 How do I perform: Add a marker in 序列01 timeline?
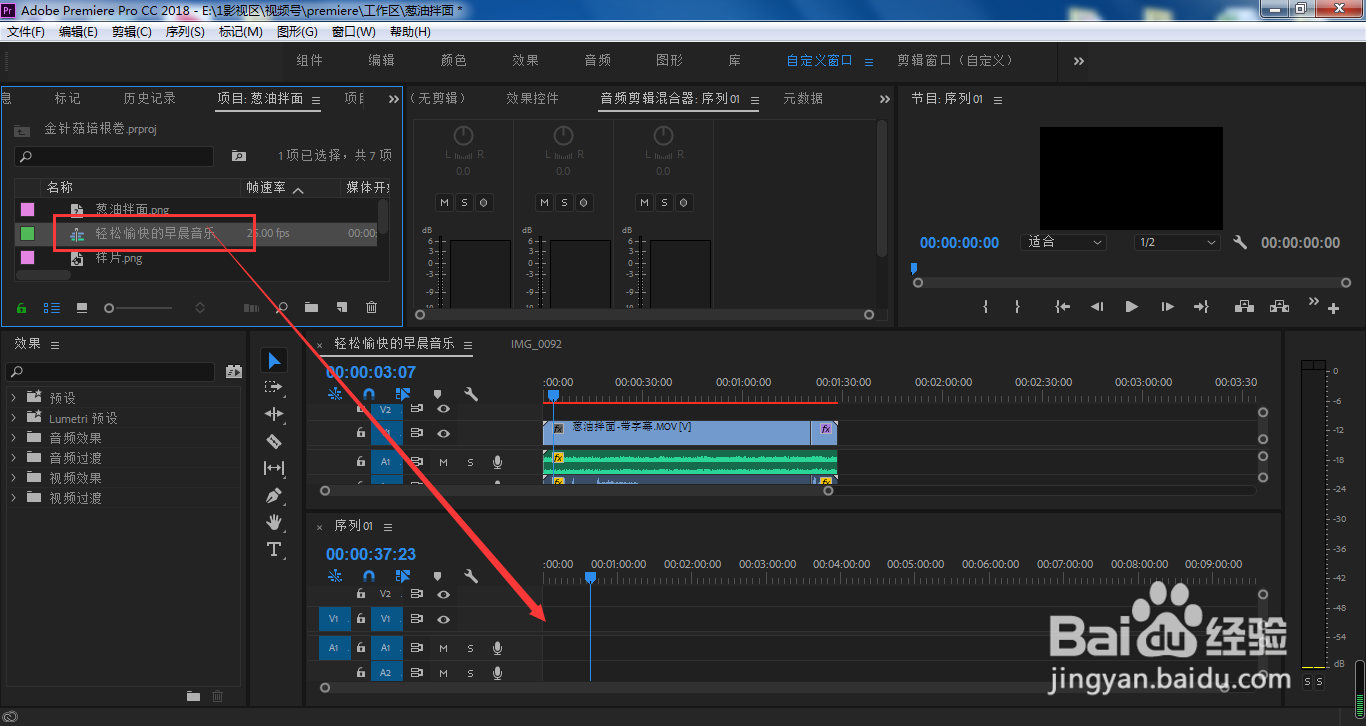(437, 576)
